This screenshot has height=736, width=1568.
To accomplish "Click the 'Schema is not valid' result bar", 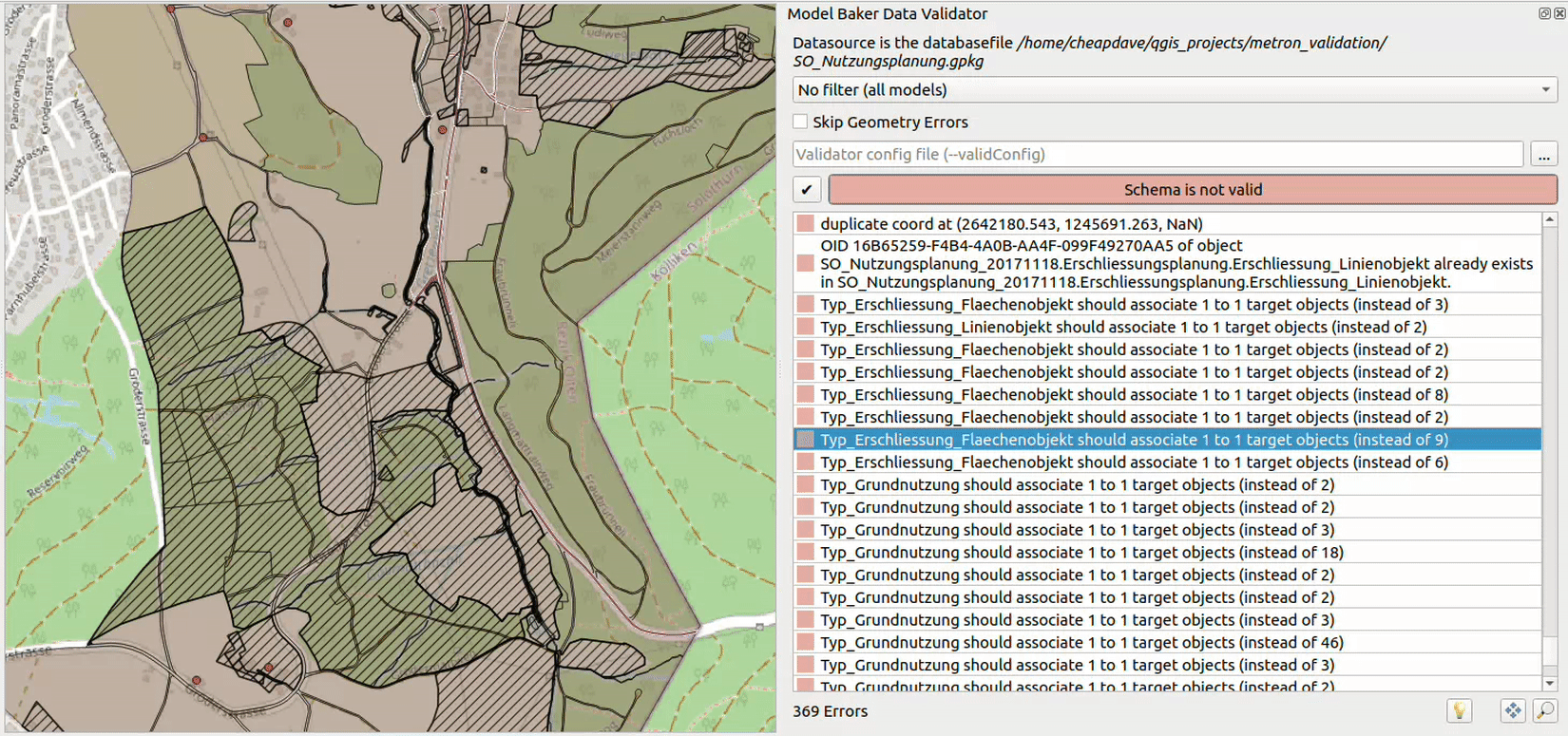I will [1192, 189].
